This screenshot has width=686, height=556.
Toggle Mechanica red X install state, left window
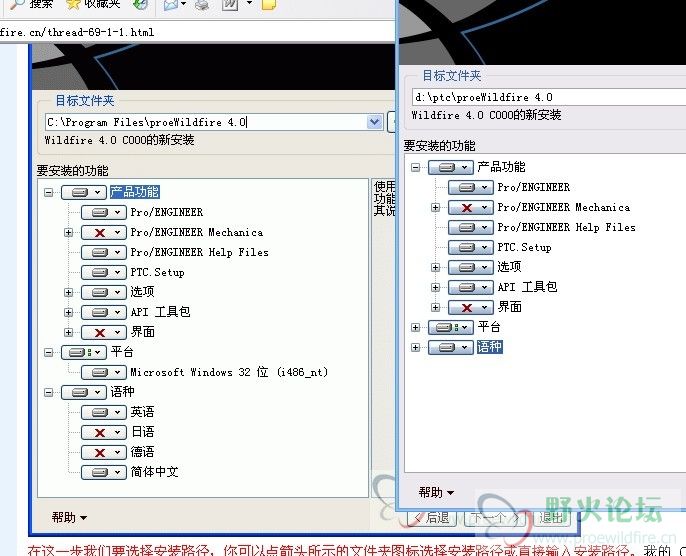[104, 233]
